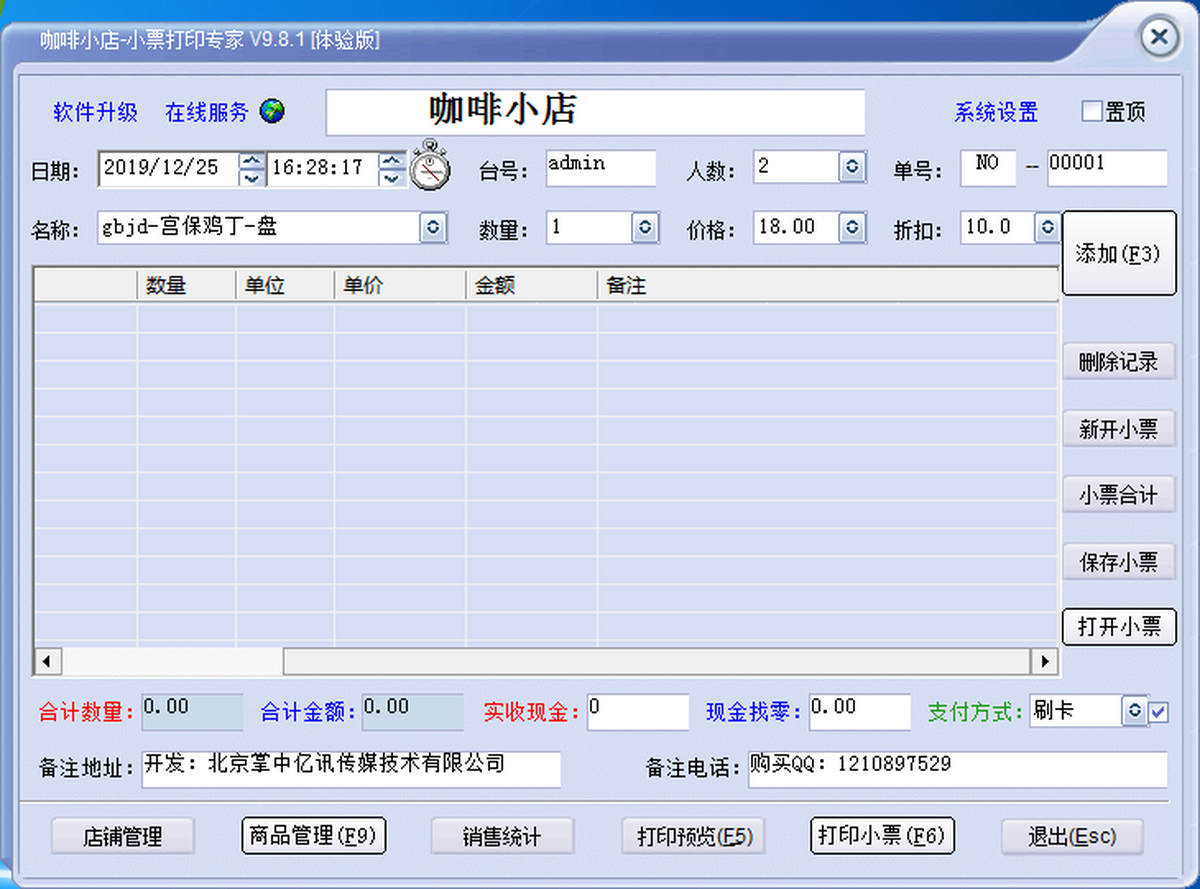Open 商品管理(F9)
The width and height of the screenshot is (1200, 889).
pos(314,835)
